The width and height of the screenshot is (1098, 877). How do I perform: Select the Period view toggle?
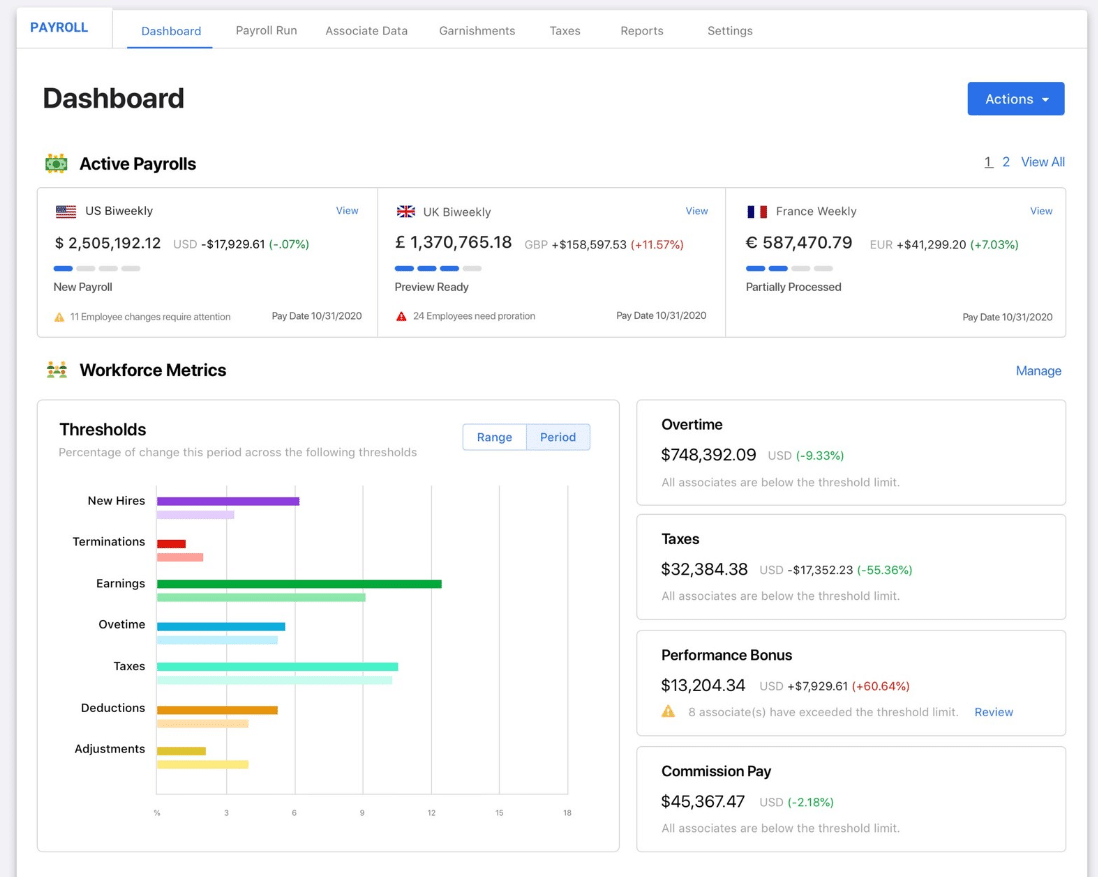558,437
